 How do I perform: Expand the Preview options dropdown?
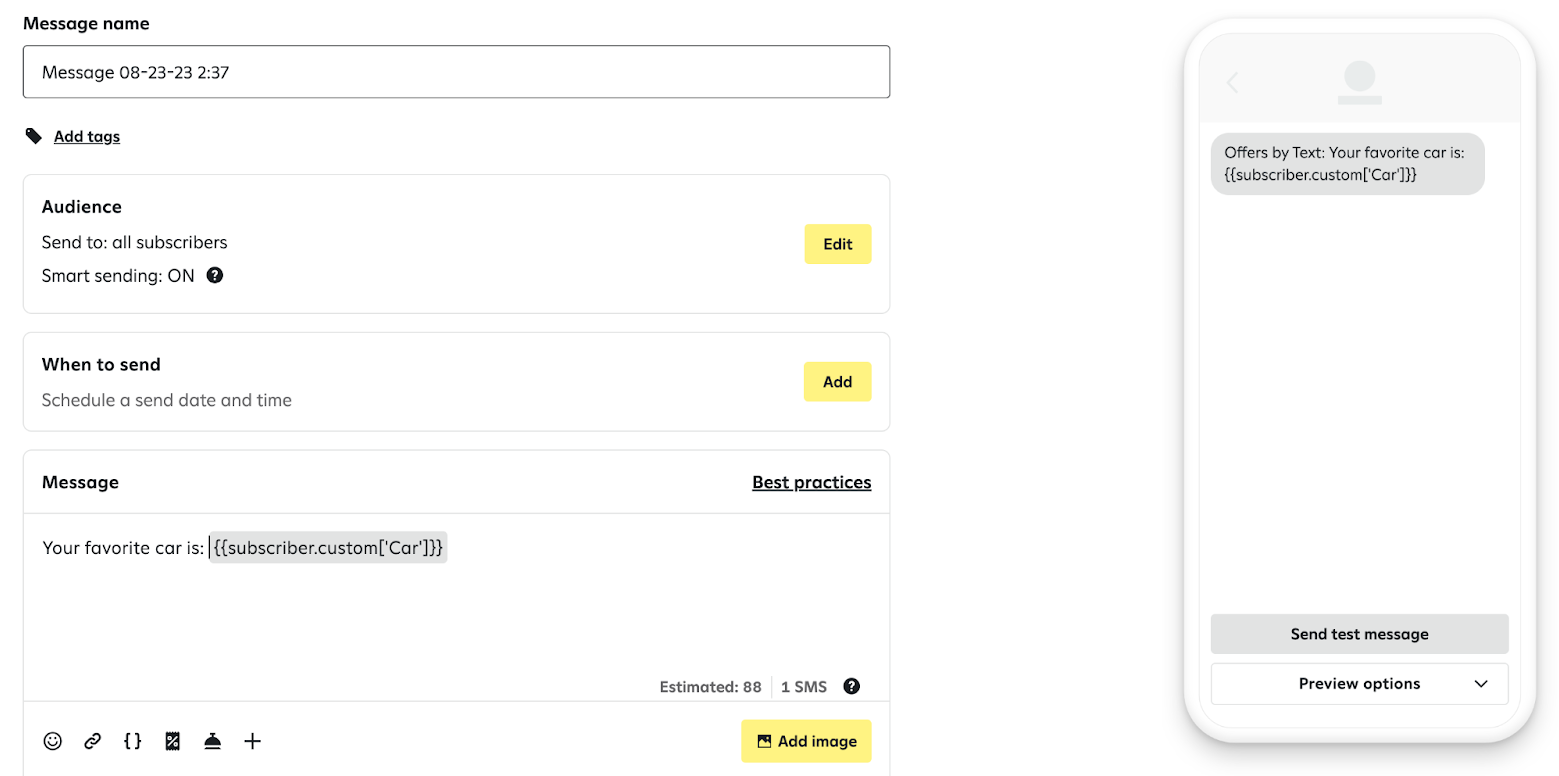(x=1359, y=684)
